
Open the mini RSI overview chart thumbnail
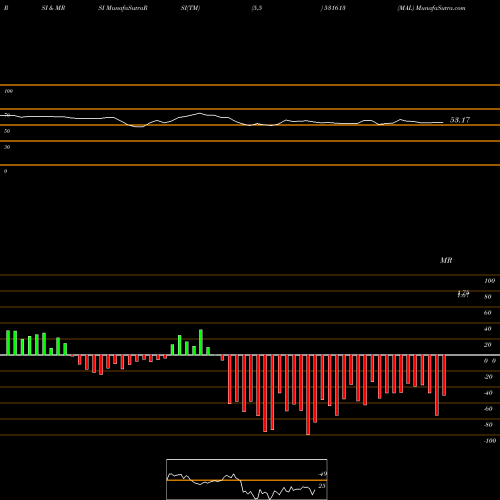click(x=247, y=479)
